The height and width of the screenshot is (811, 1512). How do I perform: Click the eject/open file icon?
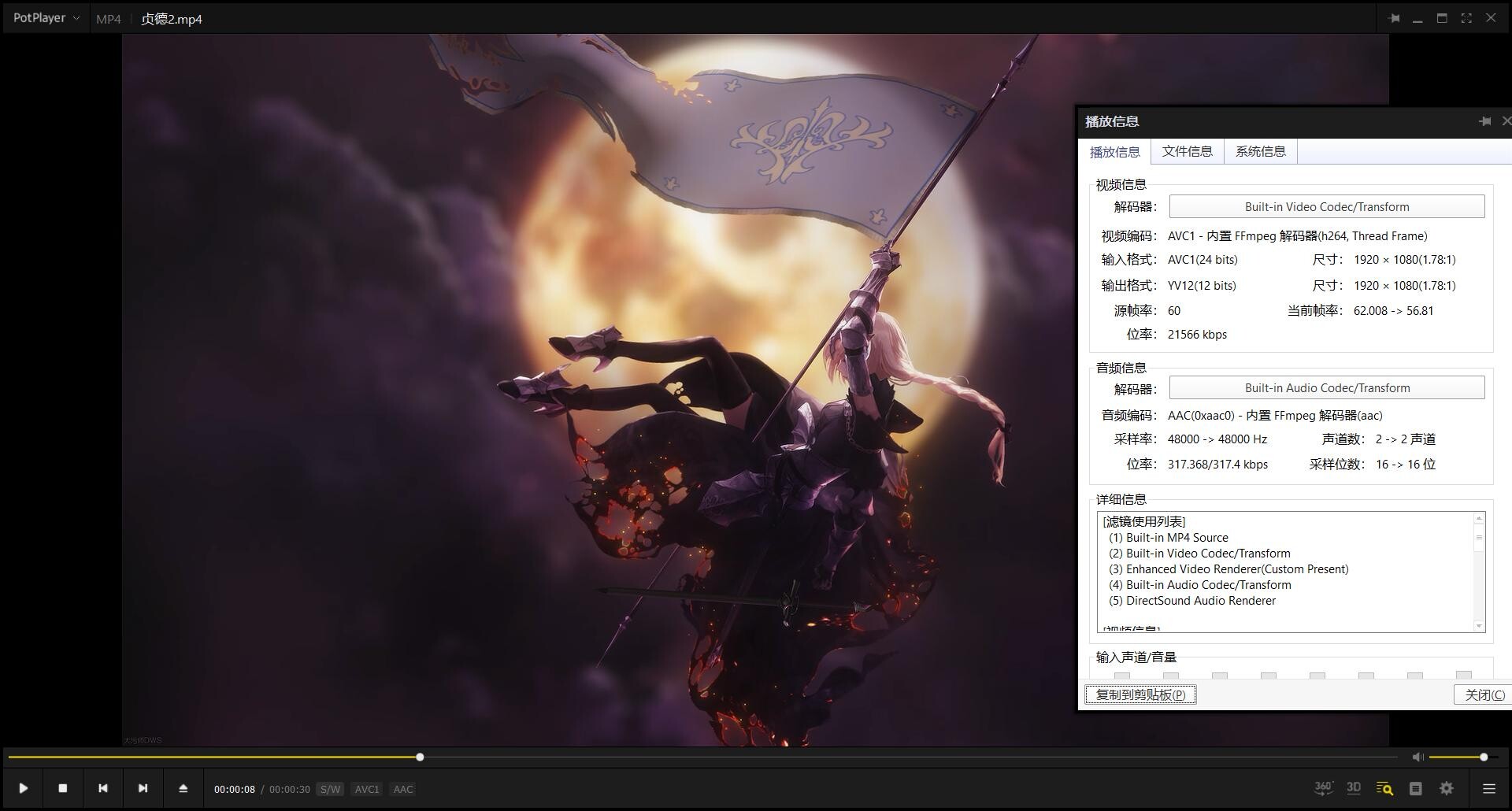[x=183, y=787]
